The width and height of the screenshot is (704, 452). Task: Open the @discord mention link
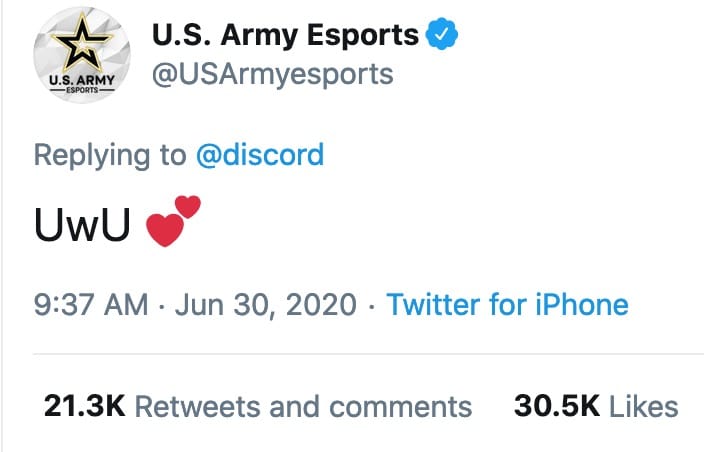pyautogui.click(x=260, y=155)
